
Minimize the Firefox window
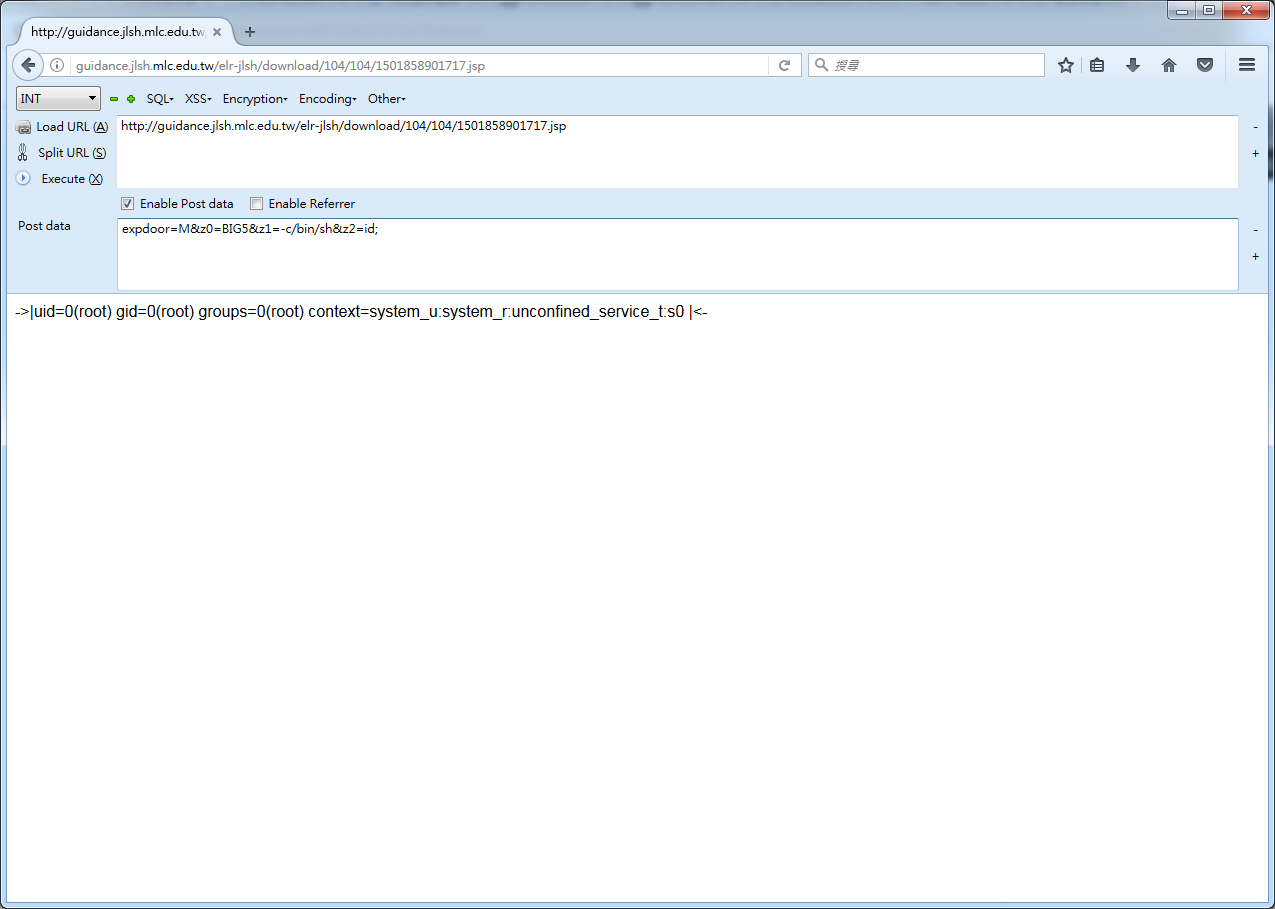(1183, 9)
